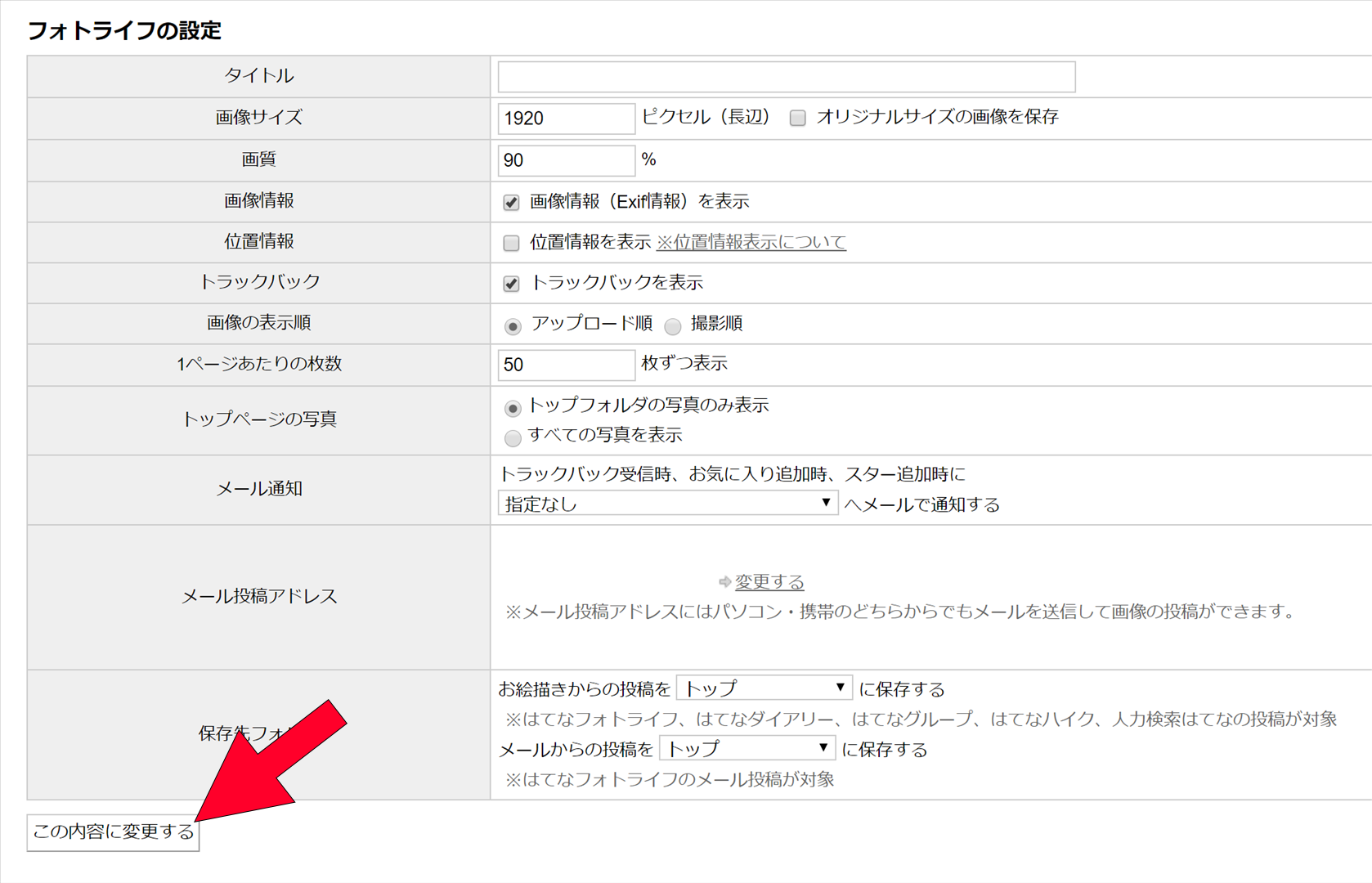Enable 位置情報を表示 checkbox
Image resolution: width=1372 pixels, height=883 pixels.
pyautogui.click(x=511, y=243)
